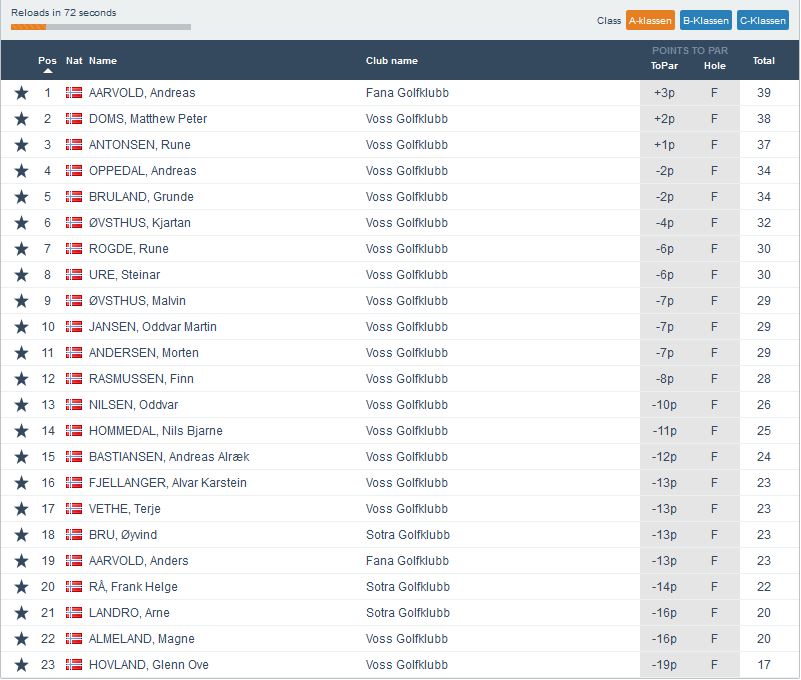Mark ØVSTHUS, Kjartan as favorite with star
The height and width of the screenshot is (680, 801).
click(21, 223)
